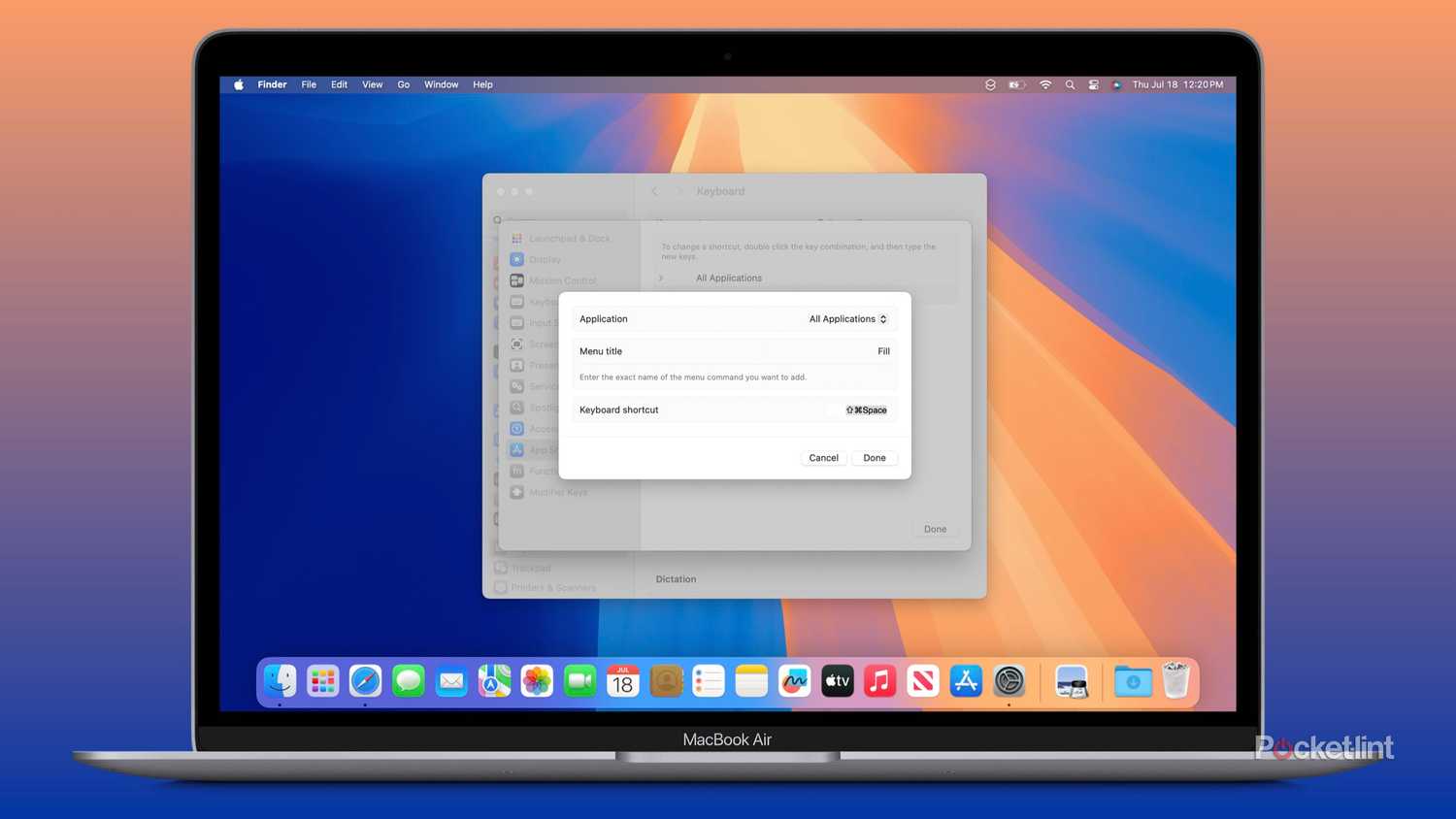1456x819 pixels.
Task: Expand All Applications row in shortcuts list
Action: tap(661, 278)
